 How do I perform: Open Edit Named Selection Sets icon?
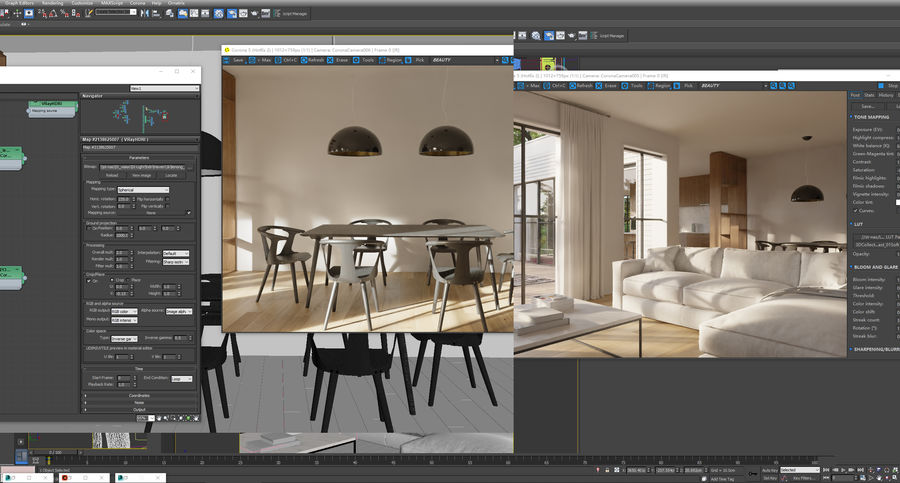88,13
